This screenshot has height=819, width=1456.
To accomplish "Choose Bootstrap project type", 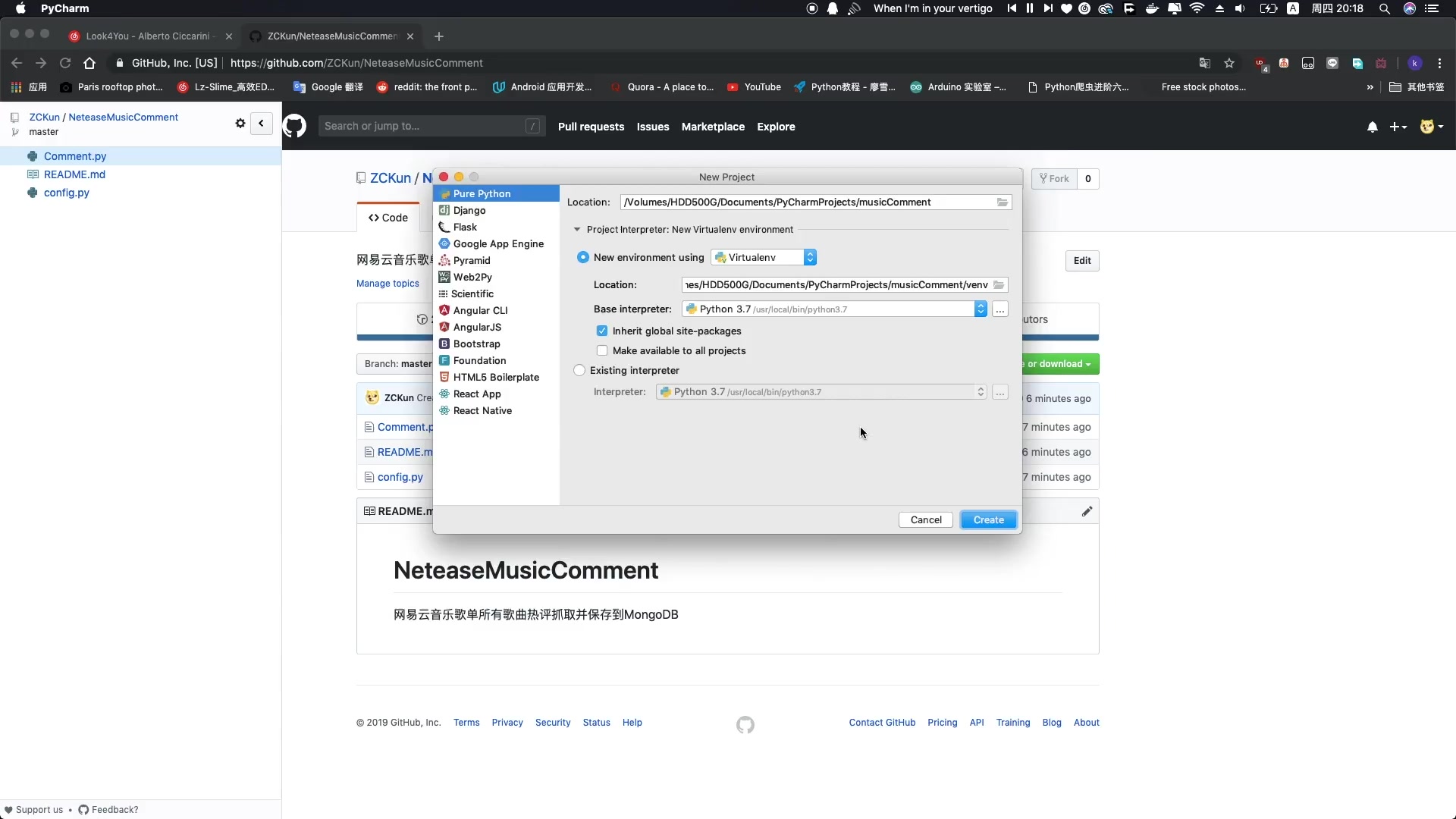I will (x=496, y=344).
